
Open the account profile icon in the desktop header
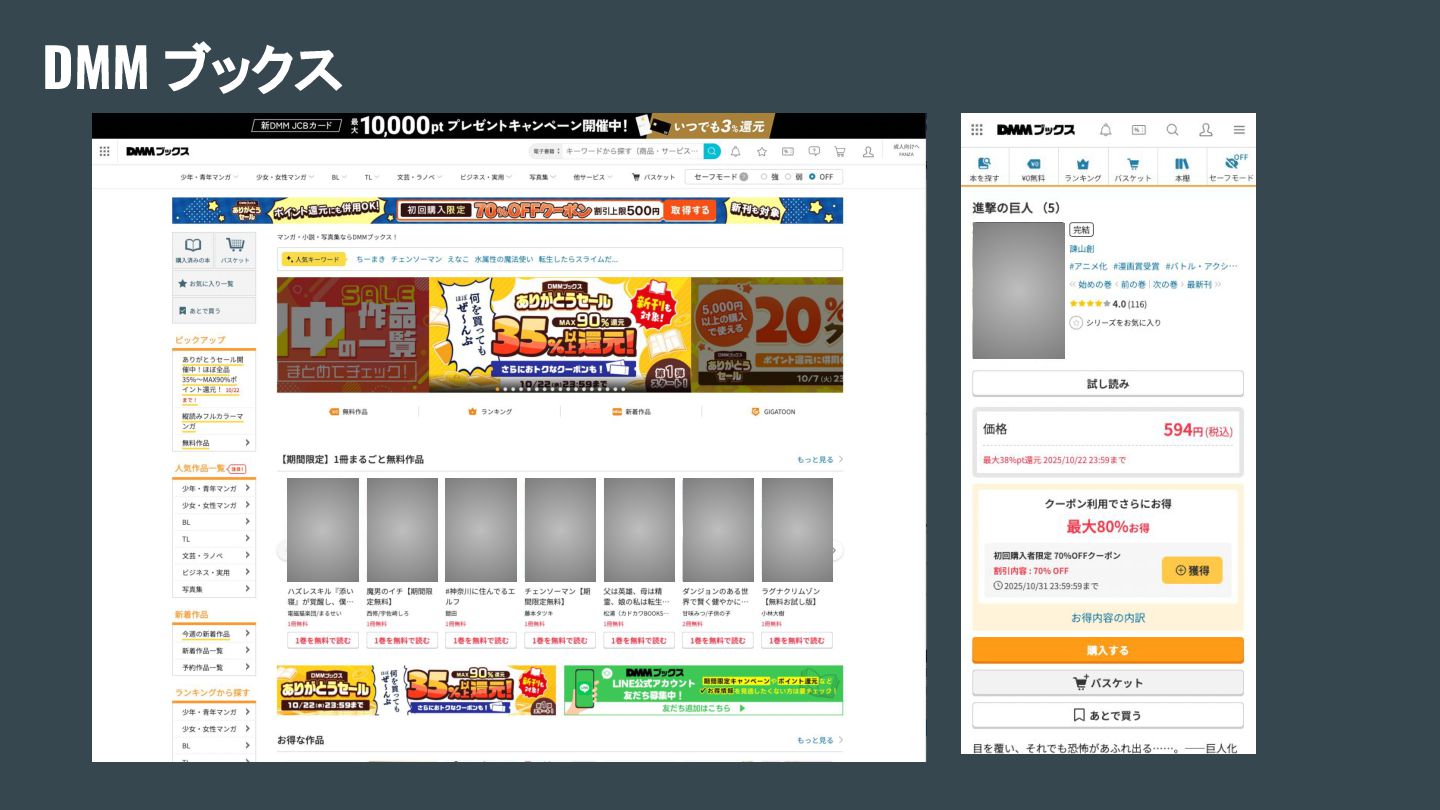[867, 151]
